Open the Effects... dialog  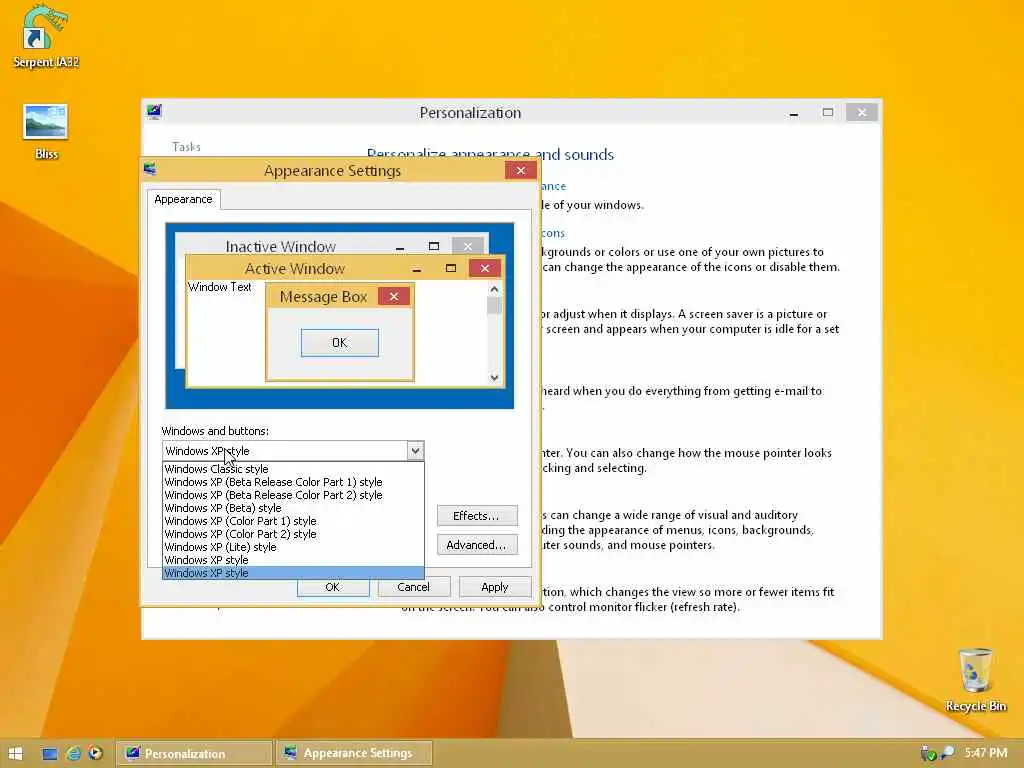(477, 516)
